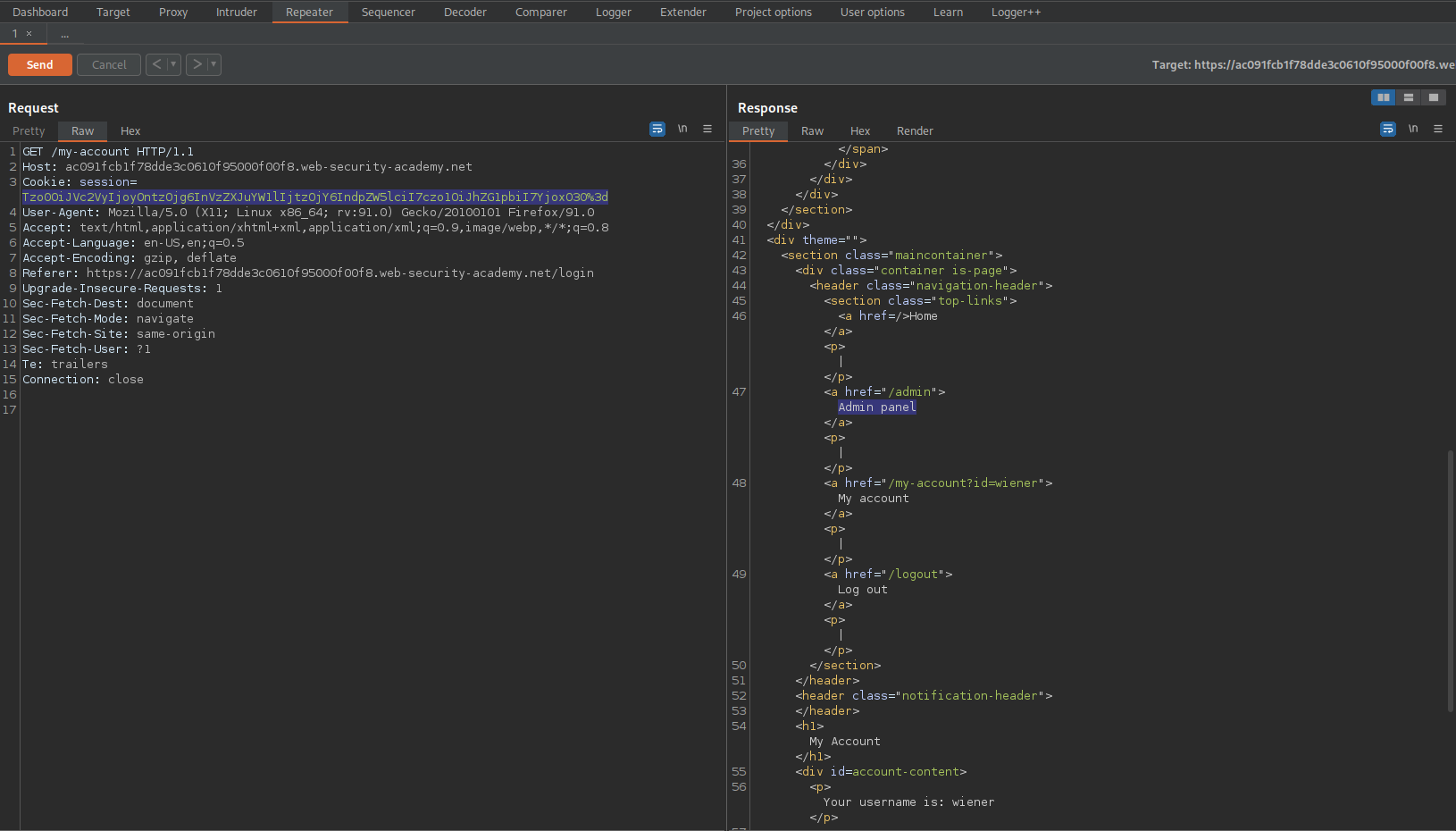Click the Accept-Encoding header line

click(x=130, y=257)
